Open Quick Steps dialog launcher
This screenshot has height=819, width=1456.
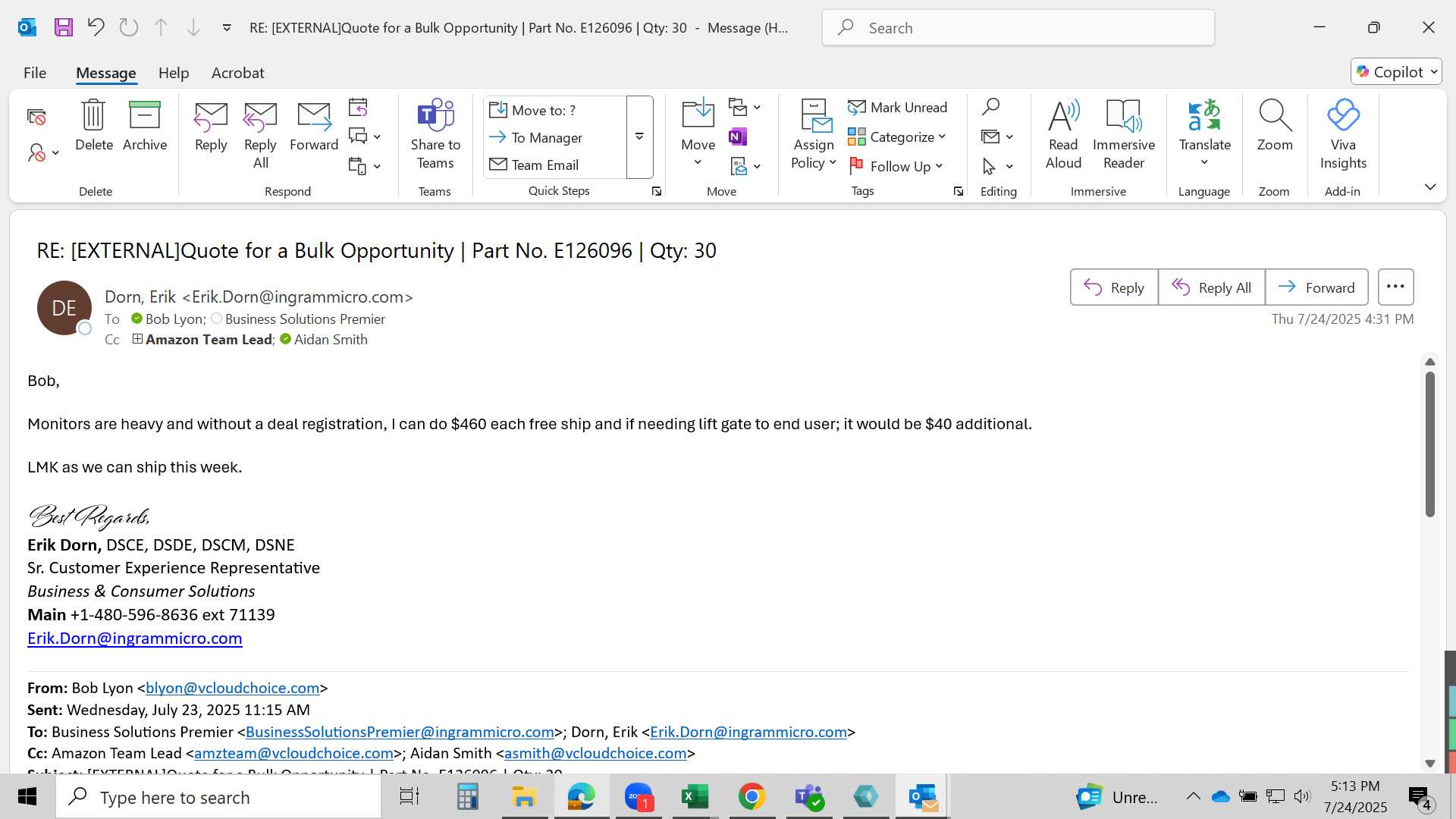pyautogui.click(x=657, y=192)
